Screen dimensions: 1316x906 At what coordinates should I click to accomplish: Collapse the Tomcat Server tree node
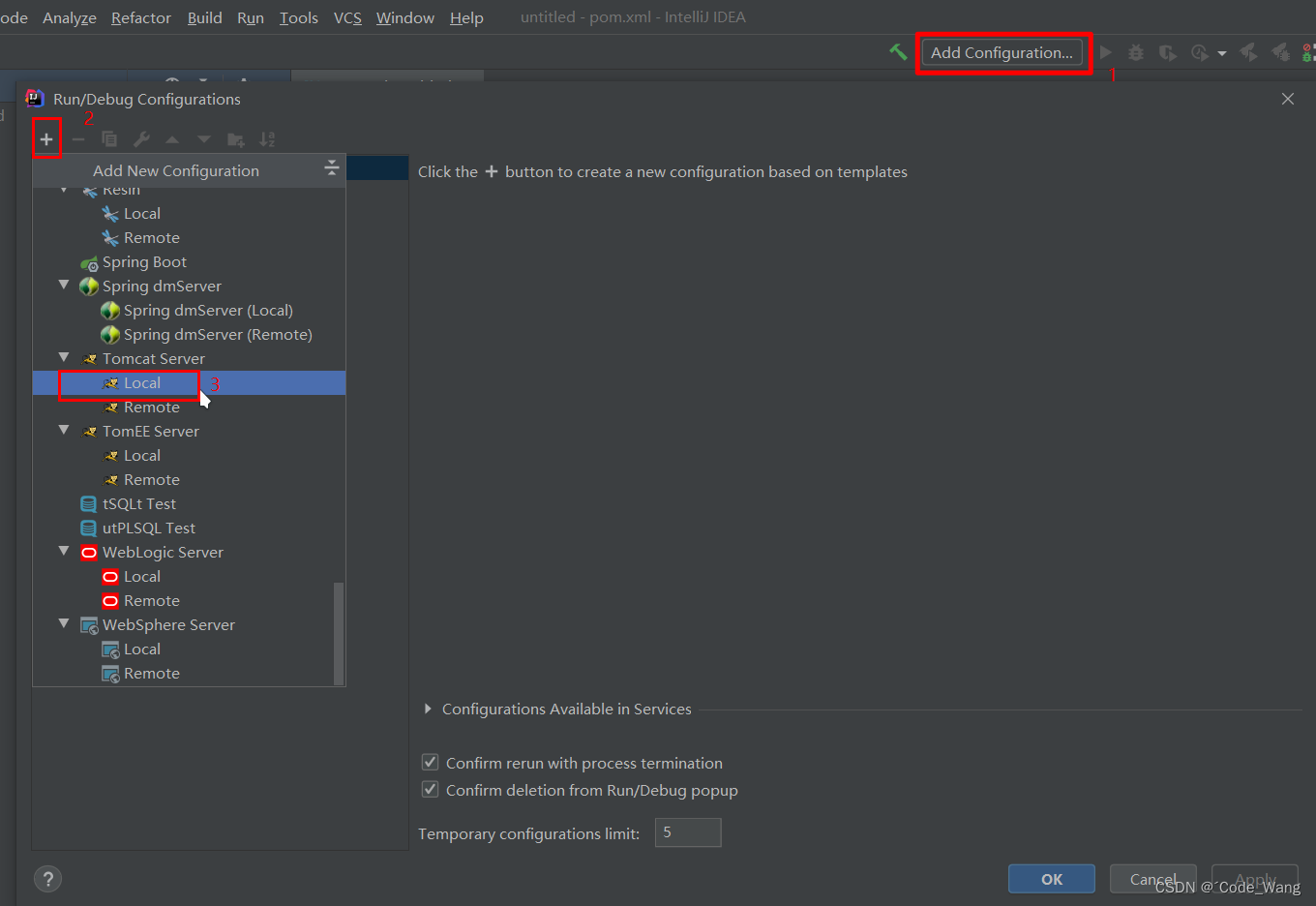click(x=64, y=358)
